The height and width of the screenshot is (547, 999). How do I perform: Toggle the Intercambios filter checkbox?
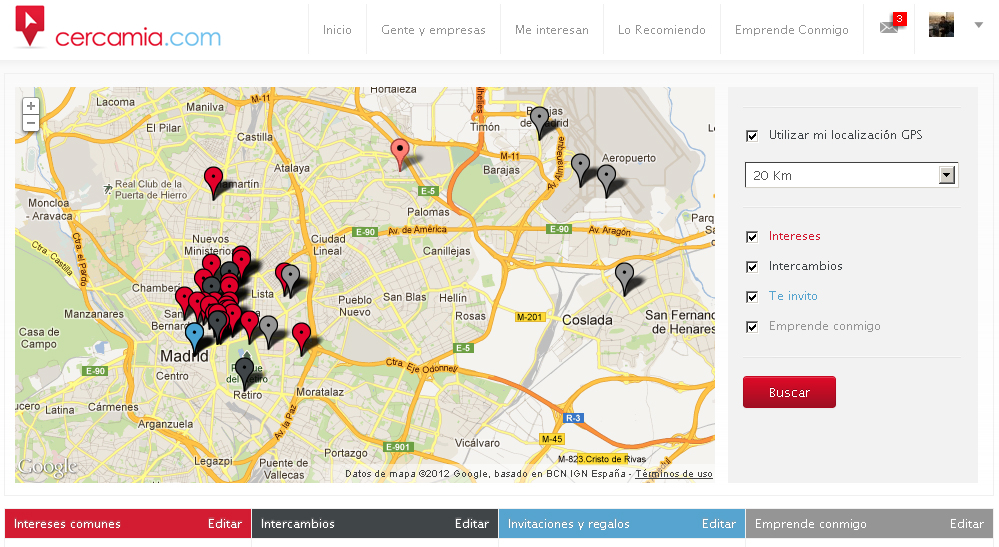(x=752, y=267)
